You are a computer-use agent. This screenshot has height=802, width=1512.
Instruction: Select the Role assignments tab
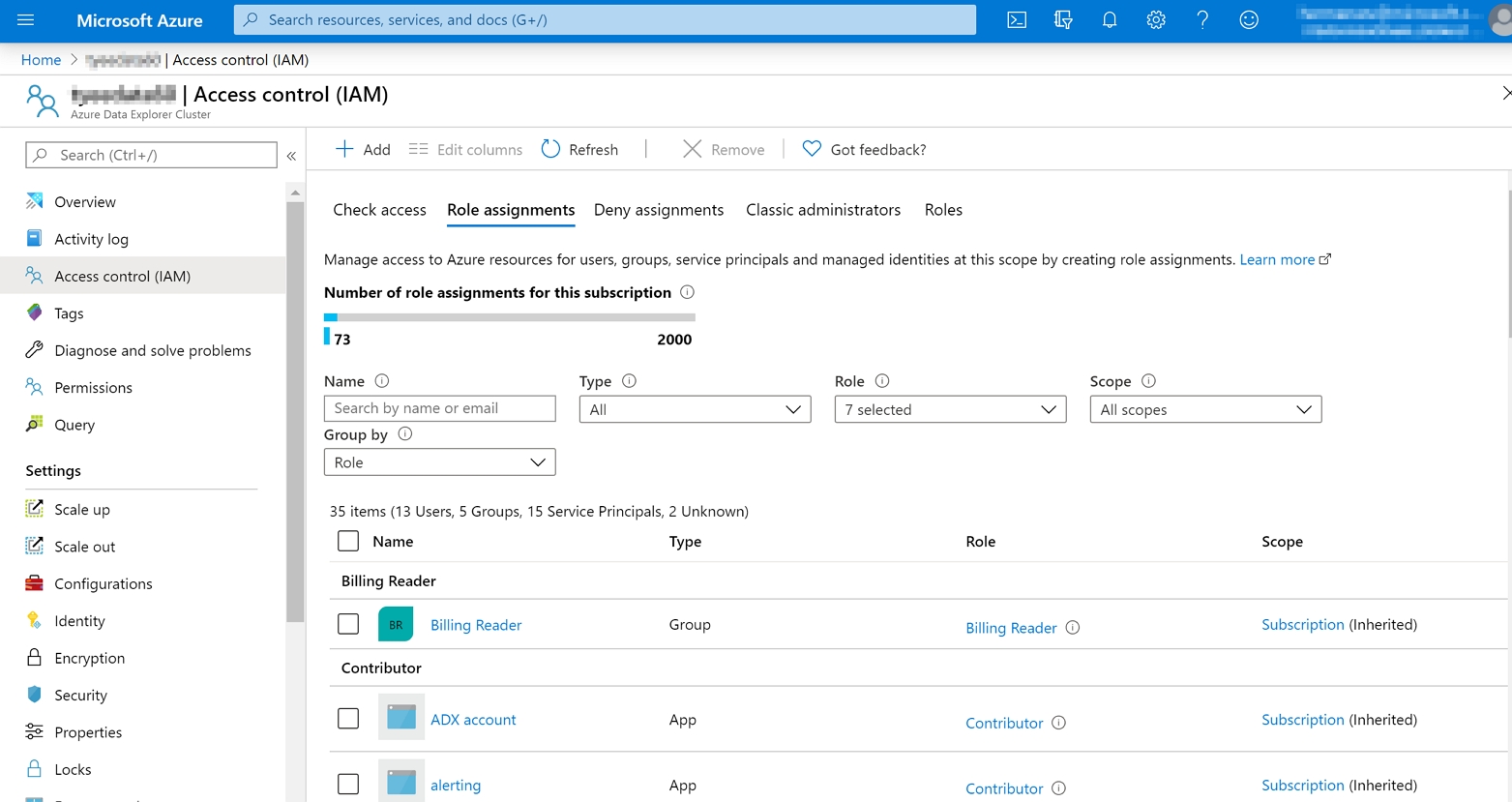point(511,210)
